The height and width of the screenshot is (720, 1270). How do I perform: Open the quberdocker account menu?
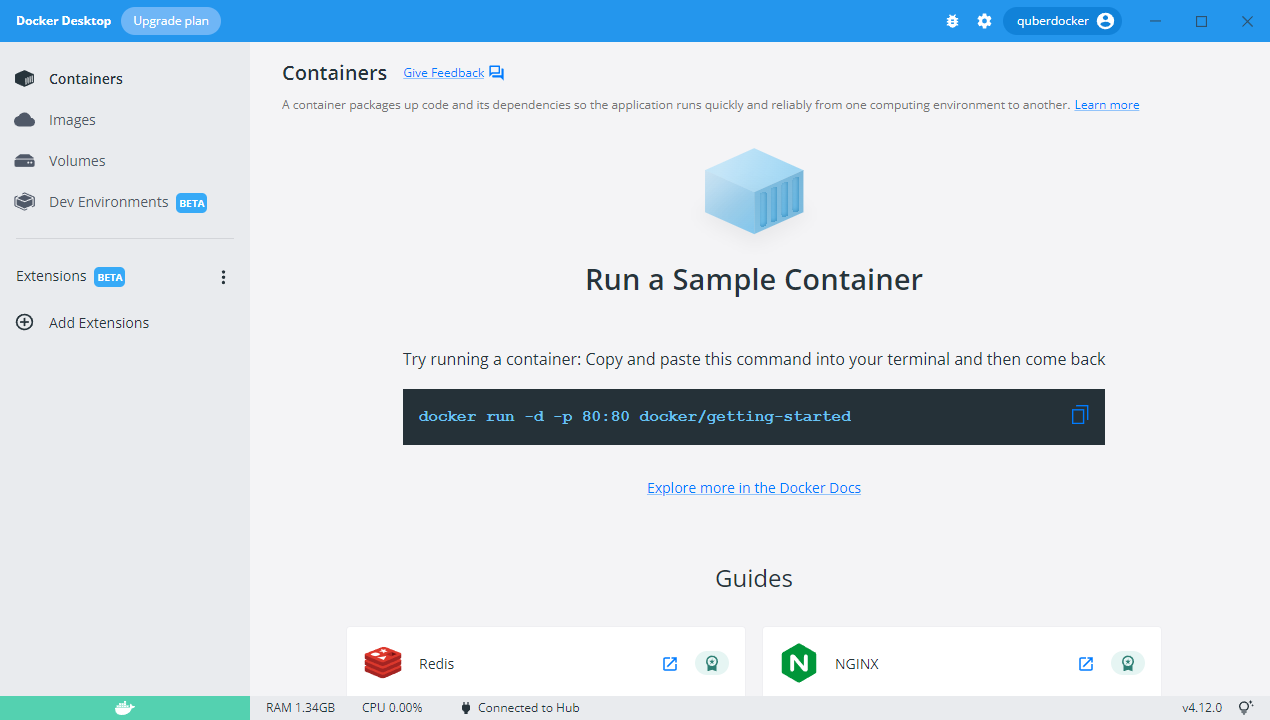(1062, 21)
